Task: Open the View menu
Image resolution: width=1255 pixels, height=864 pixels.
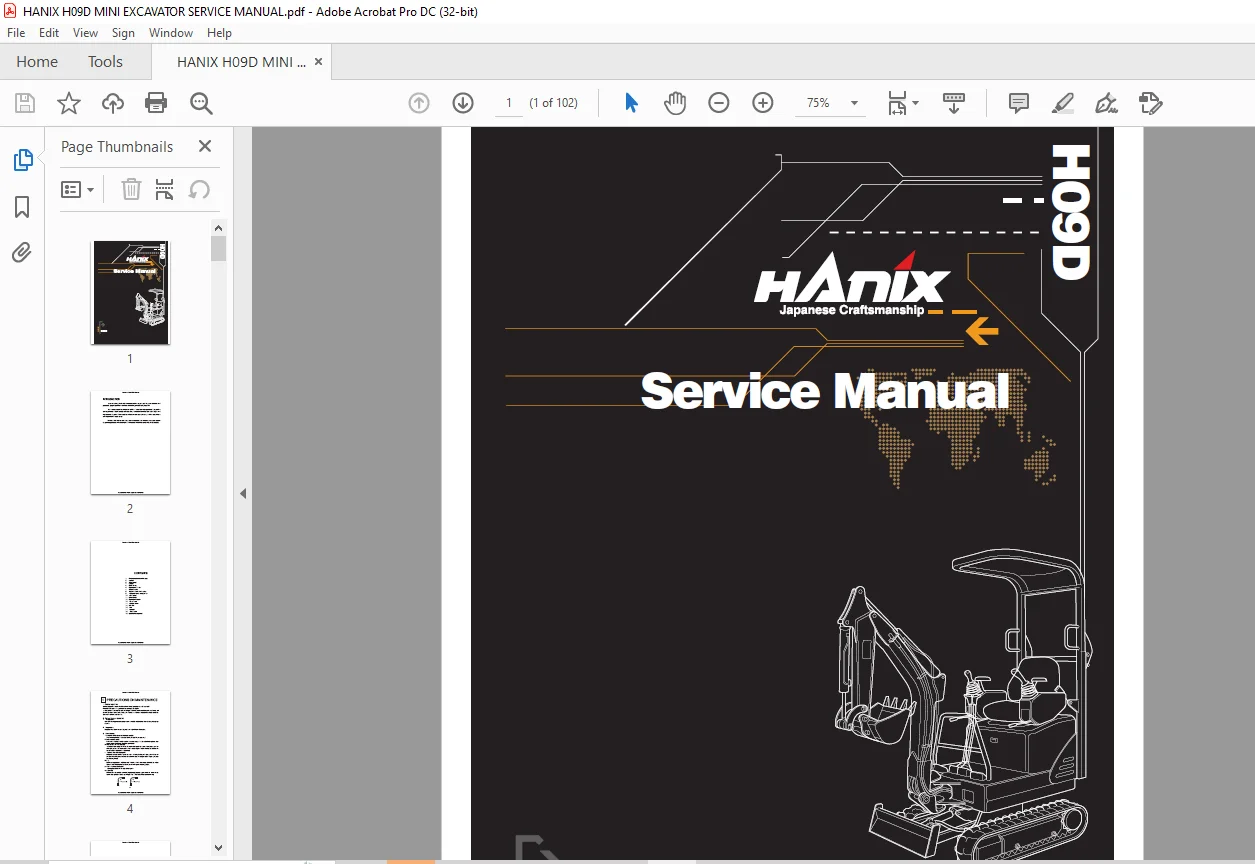Action: [x=85, y=33]
